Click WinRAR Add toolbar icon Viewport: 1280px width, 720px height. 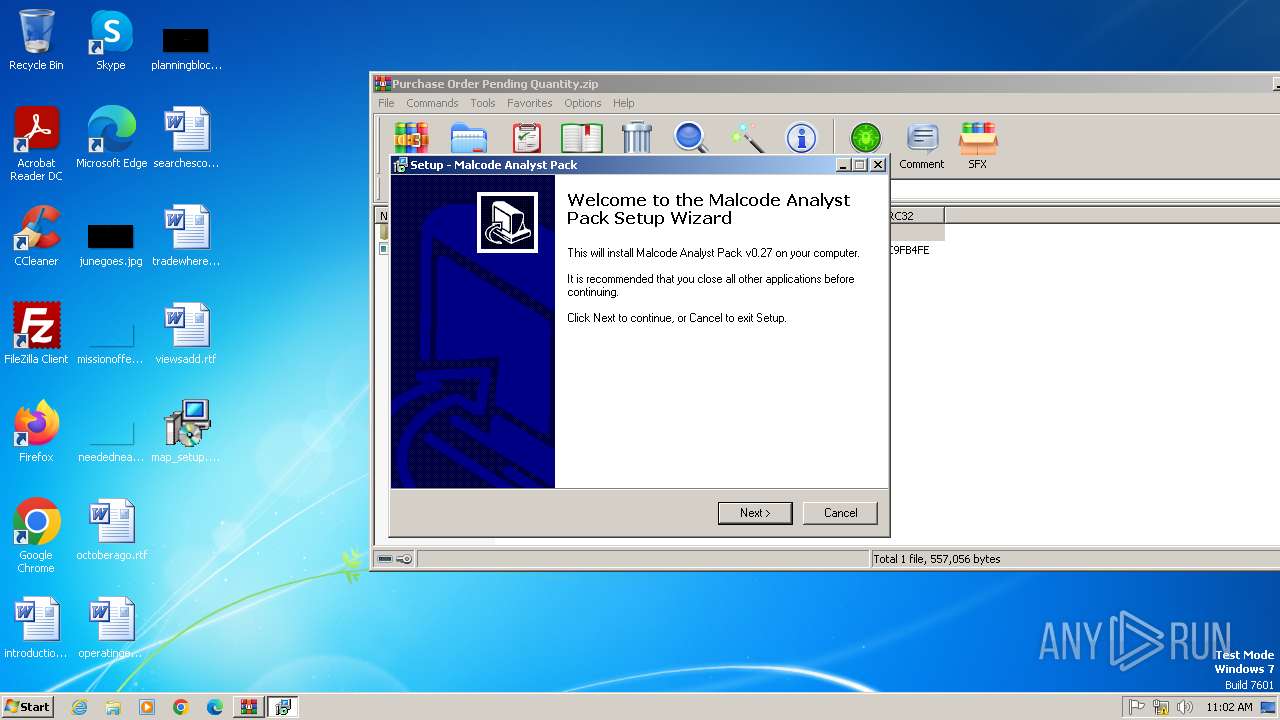coord(411,138)
